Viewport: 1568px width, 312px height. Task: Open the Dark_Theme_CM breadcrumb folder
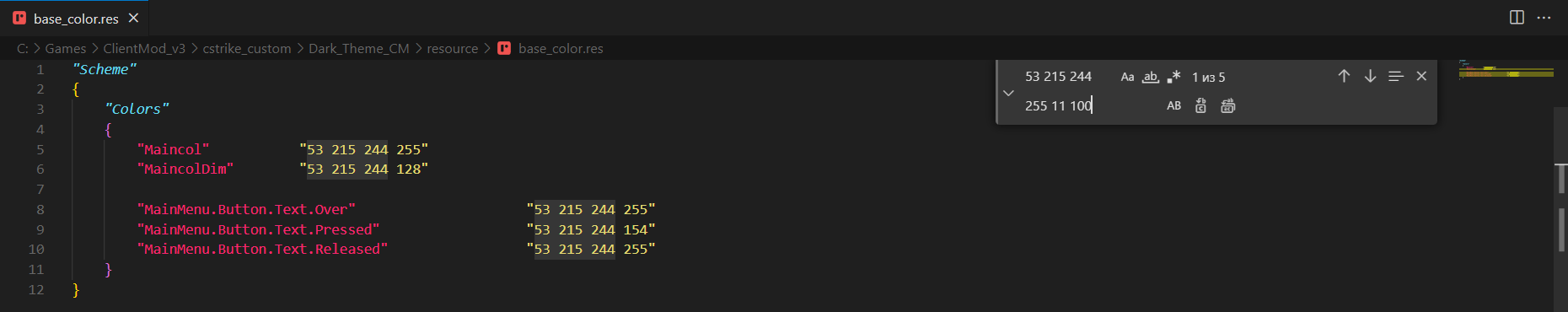[359, 49]
